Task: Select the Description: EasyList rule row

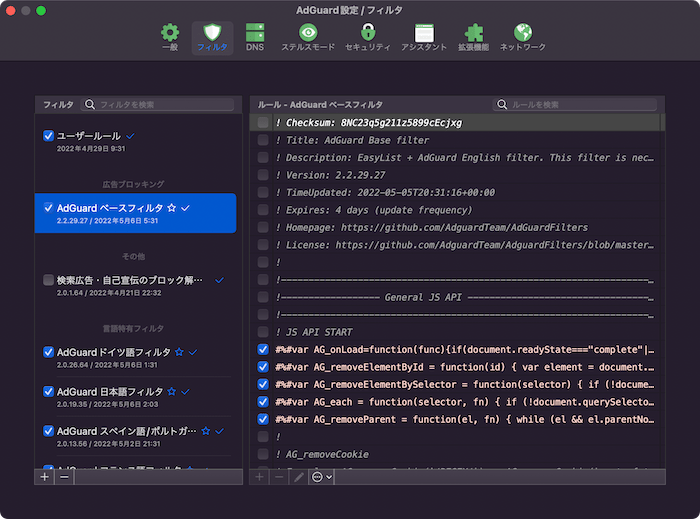Action: [455, 158]
